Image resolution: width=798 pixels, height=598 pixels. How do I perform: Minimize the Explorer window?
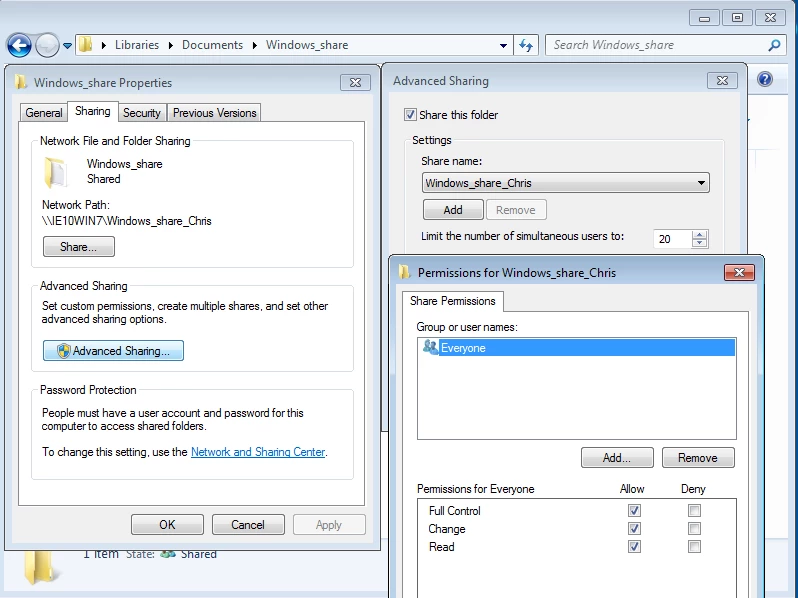(x=704, y=18)
